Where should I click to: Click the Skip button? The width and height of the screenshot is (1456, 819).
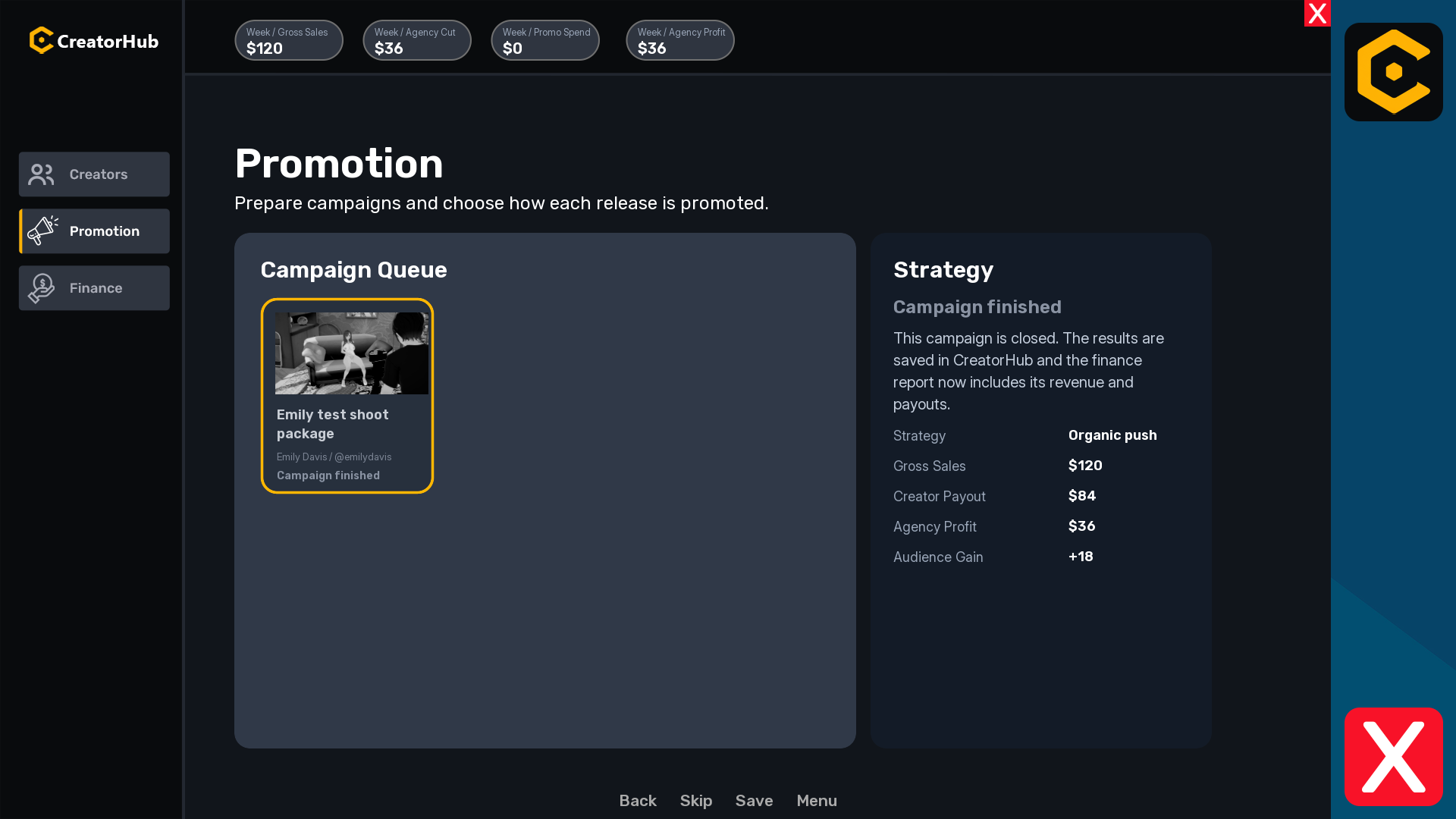pyautogui.click(x=696, y=801)
